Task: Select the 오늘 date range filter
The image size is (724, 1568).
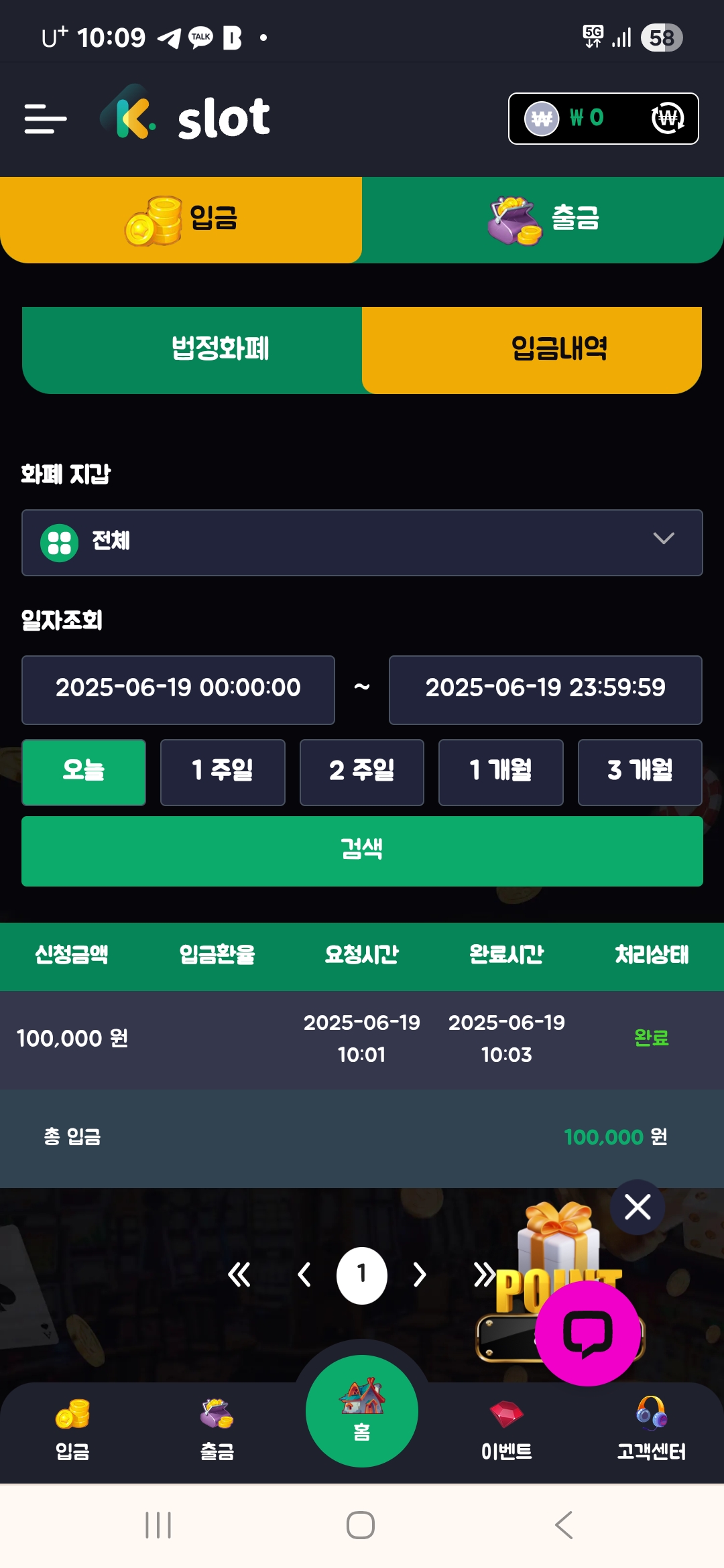Action: click(x=84, y=772)
